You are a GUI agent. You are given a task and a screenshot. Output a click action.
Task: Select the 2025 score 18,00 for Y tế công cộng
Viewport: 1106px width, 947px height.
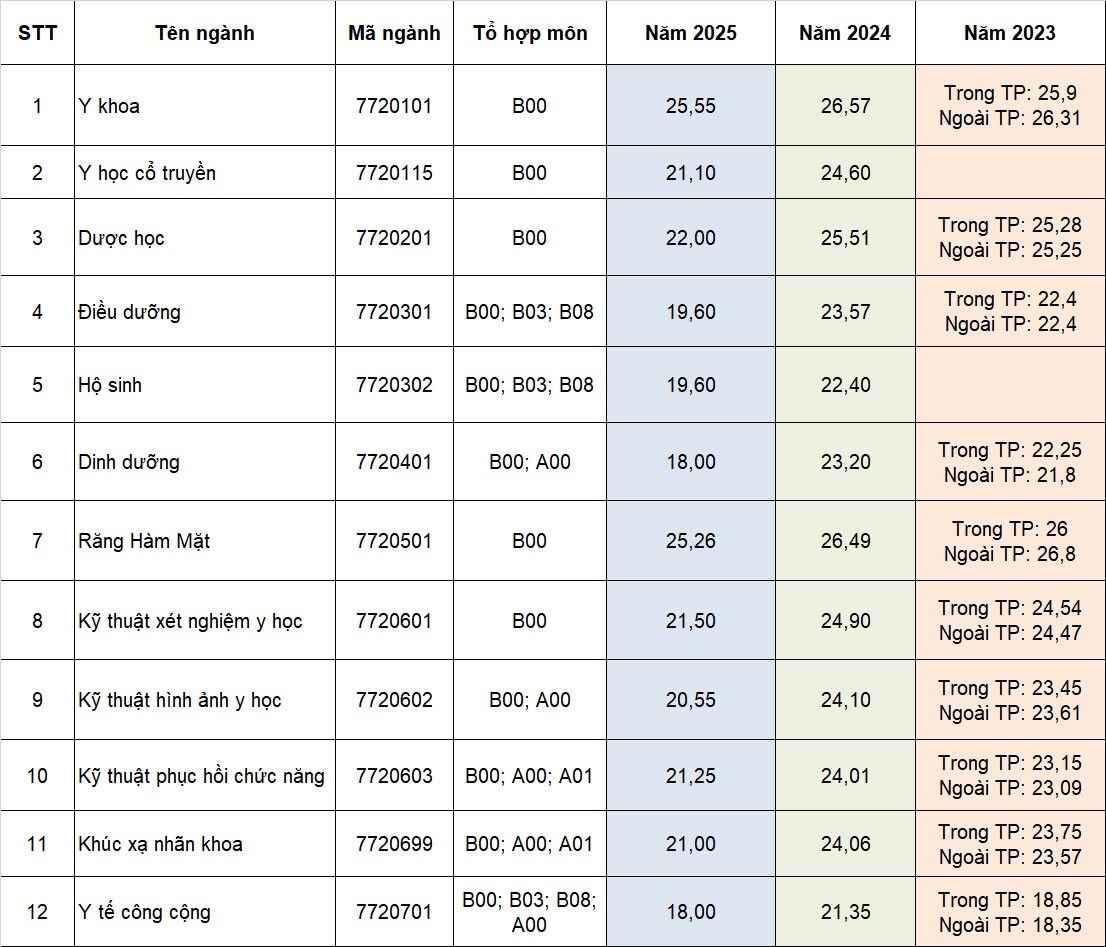tap(691, 912)
